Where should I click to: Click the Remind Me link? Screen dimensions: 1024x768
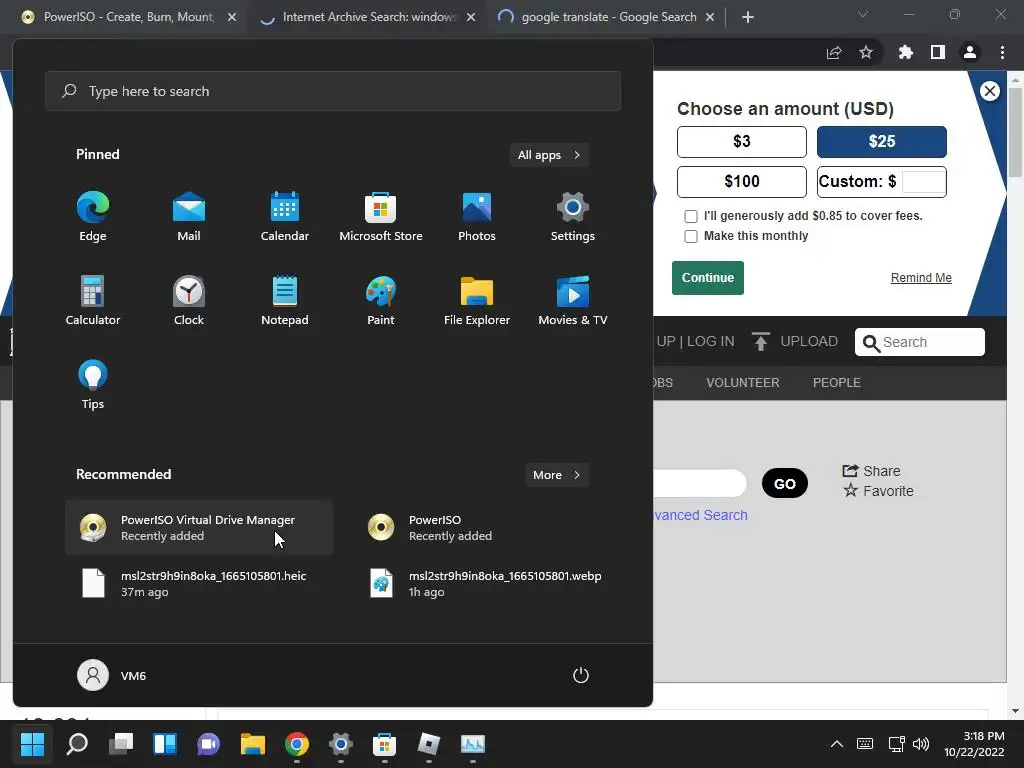[x=921, y=278]
